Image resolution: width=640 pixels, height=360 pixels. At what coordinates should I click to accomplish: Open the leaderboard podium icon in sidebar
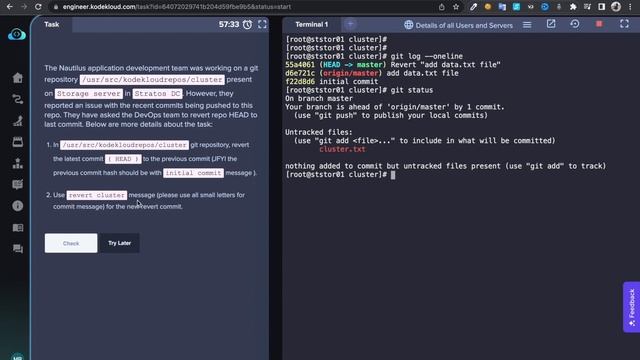18,163
